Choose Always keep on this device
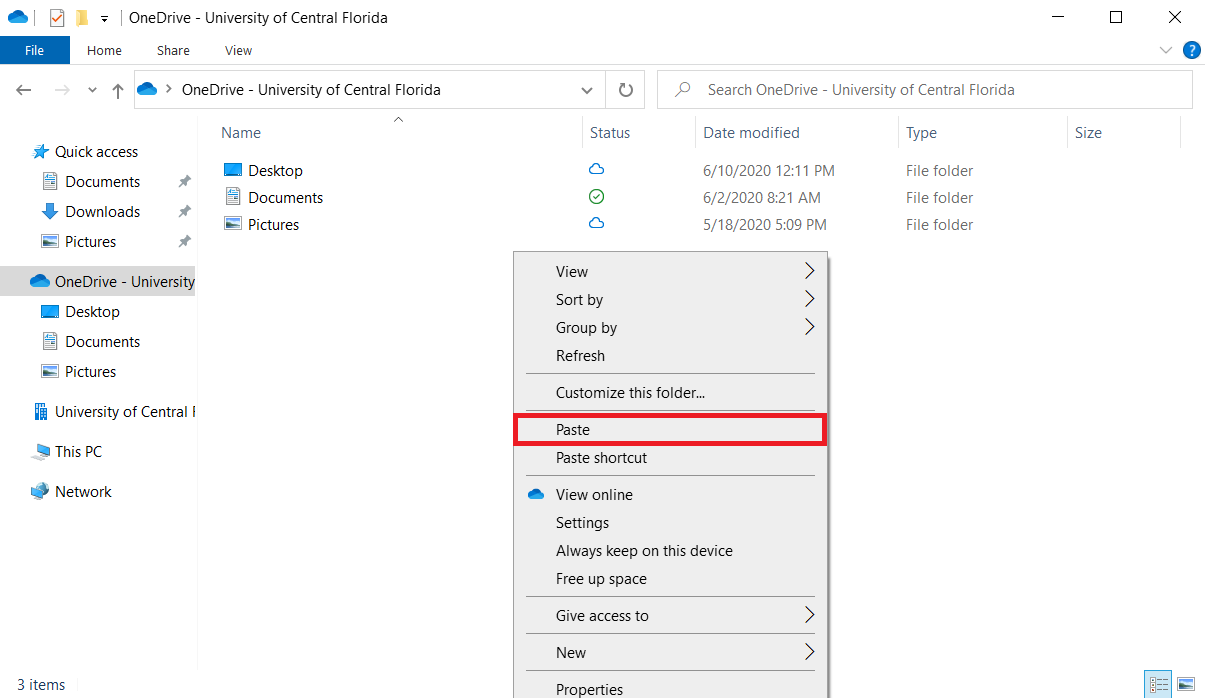Image resolution: width=1206 pixels, height=698 pixels. tap(671, 551)
